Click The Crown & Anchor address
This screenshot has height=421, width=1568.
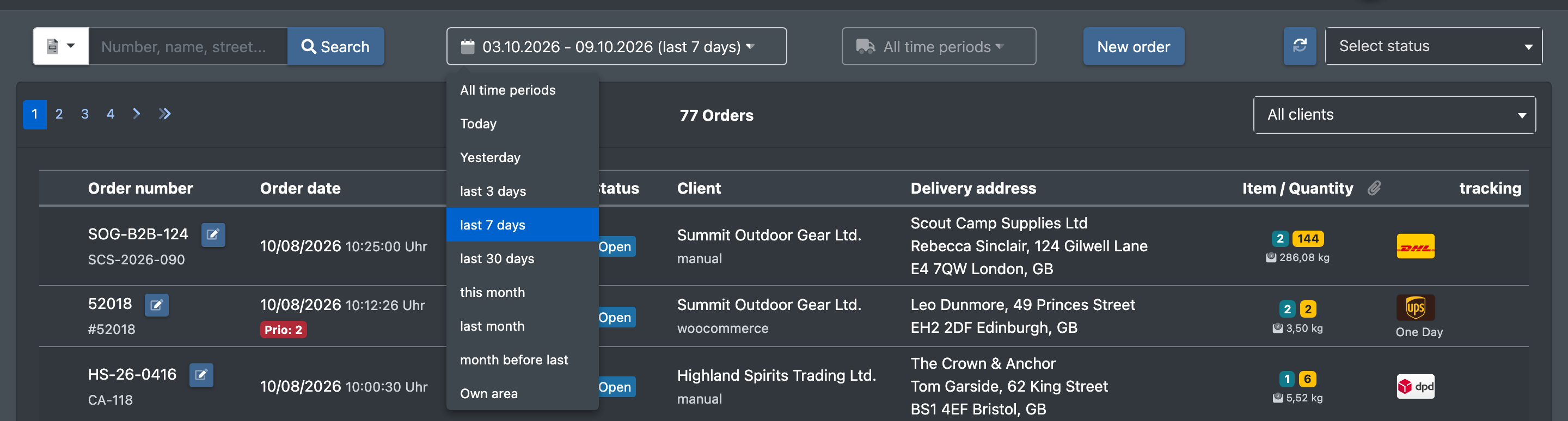[983, 364]
